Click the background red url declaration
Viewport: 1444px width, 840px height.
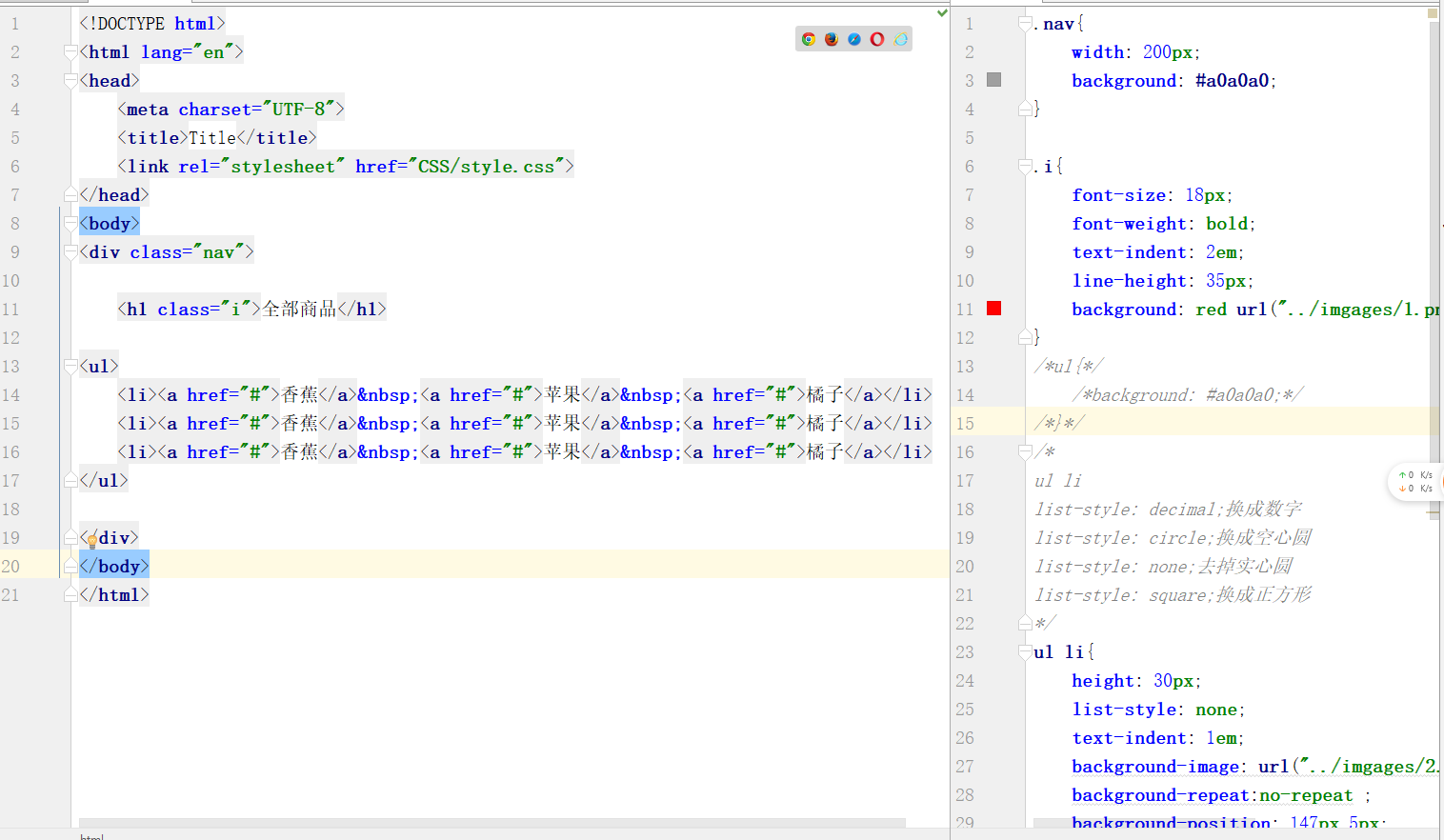tap(1255, 309)
